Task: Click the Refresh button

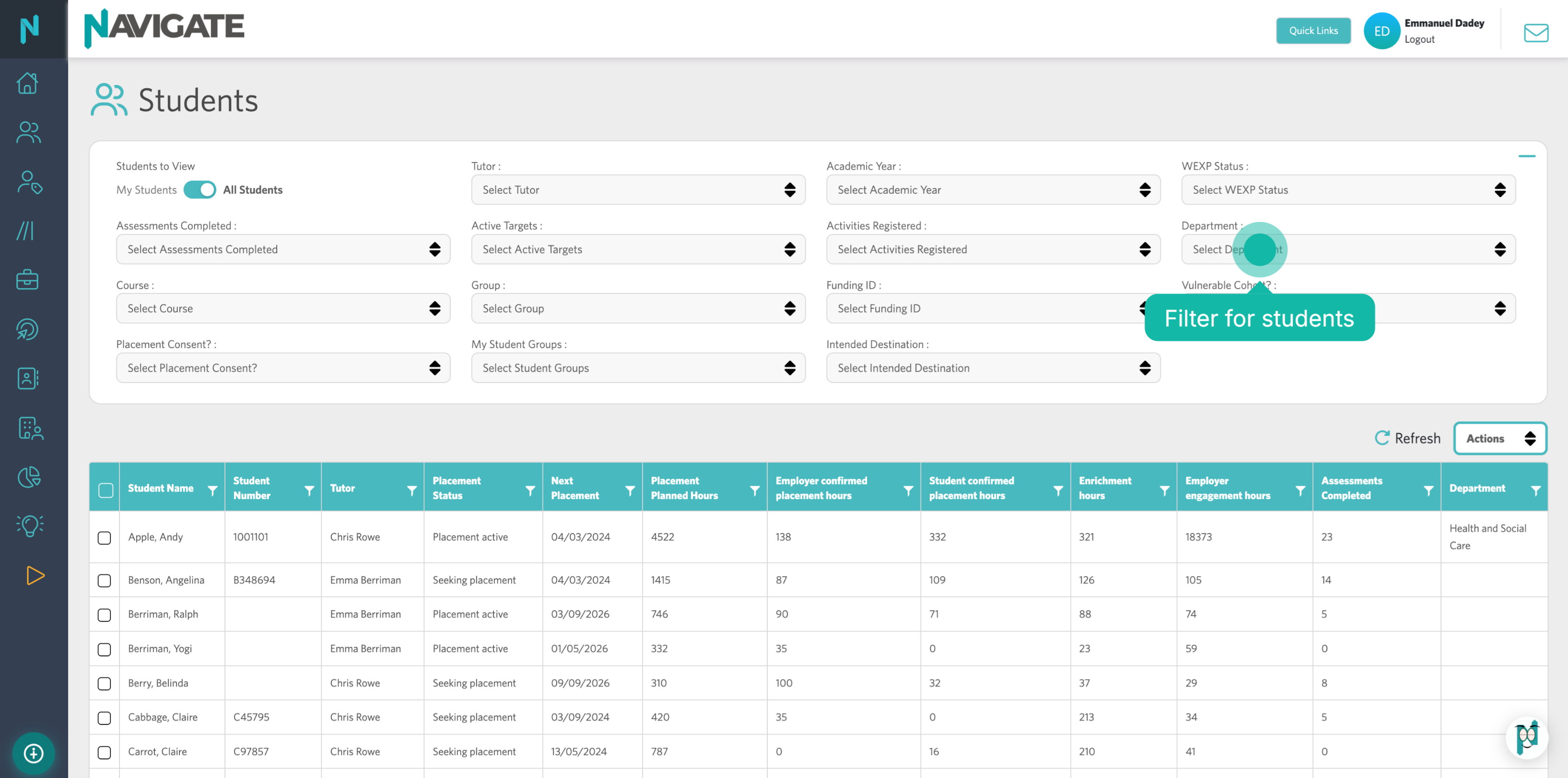Action: tap(1407, 438)
